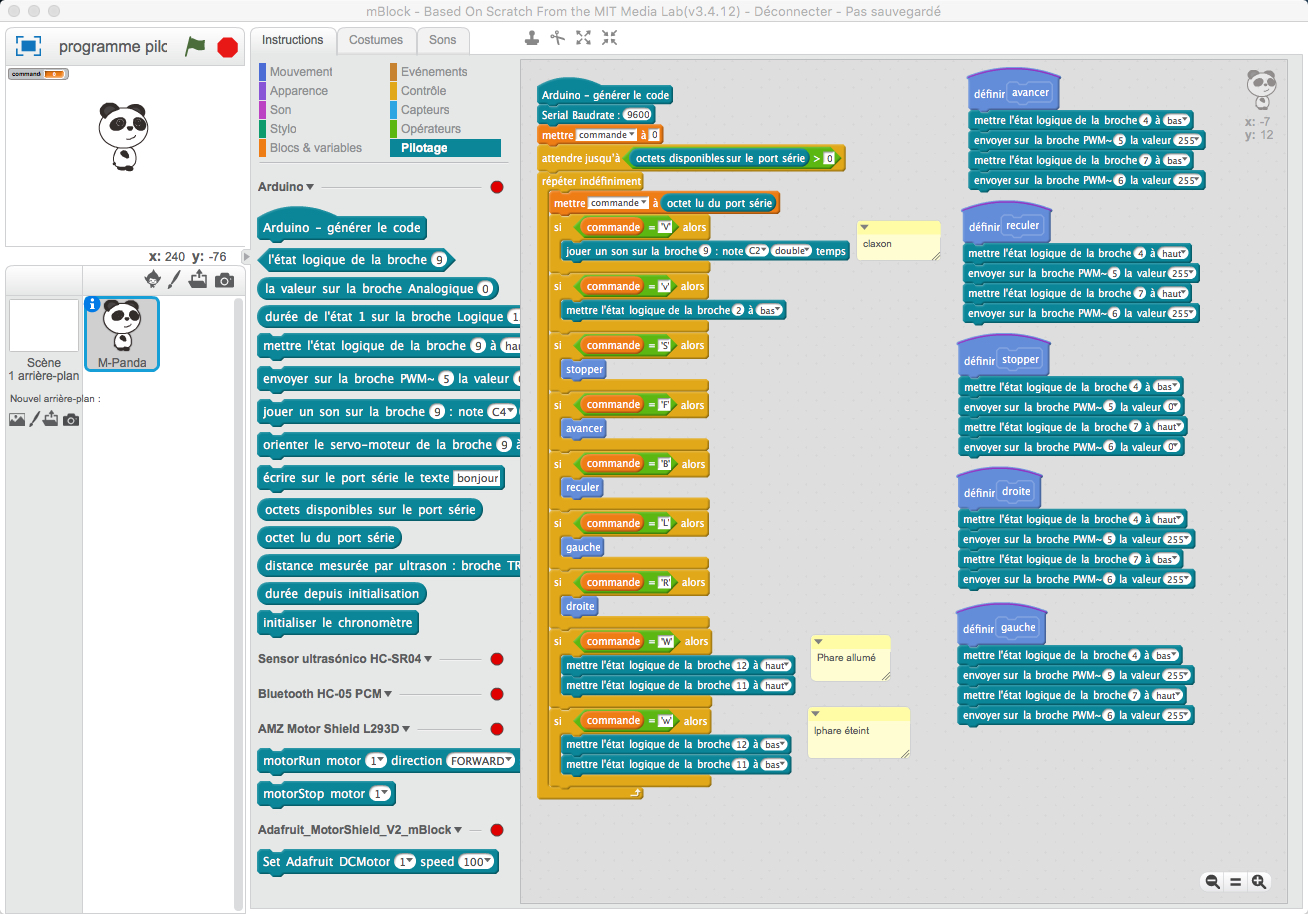Click the définir gauche hat block
The width and height of the screenshot is (1308, 914).
tap(1001, 627)
